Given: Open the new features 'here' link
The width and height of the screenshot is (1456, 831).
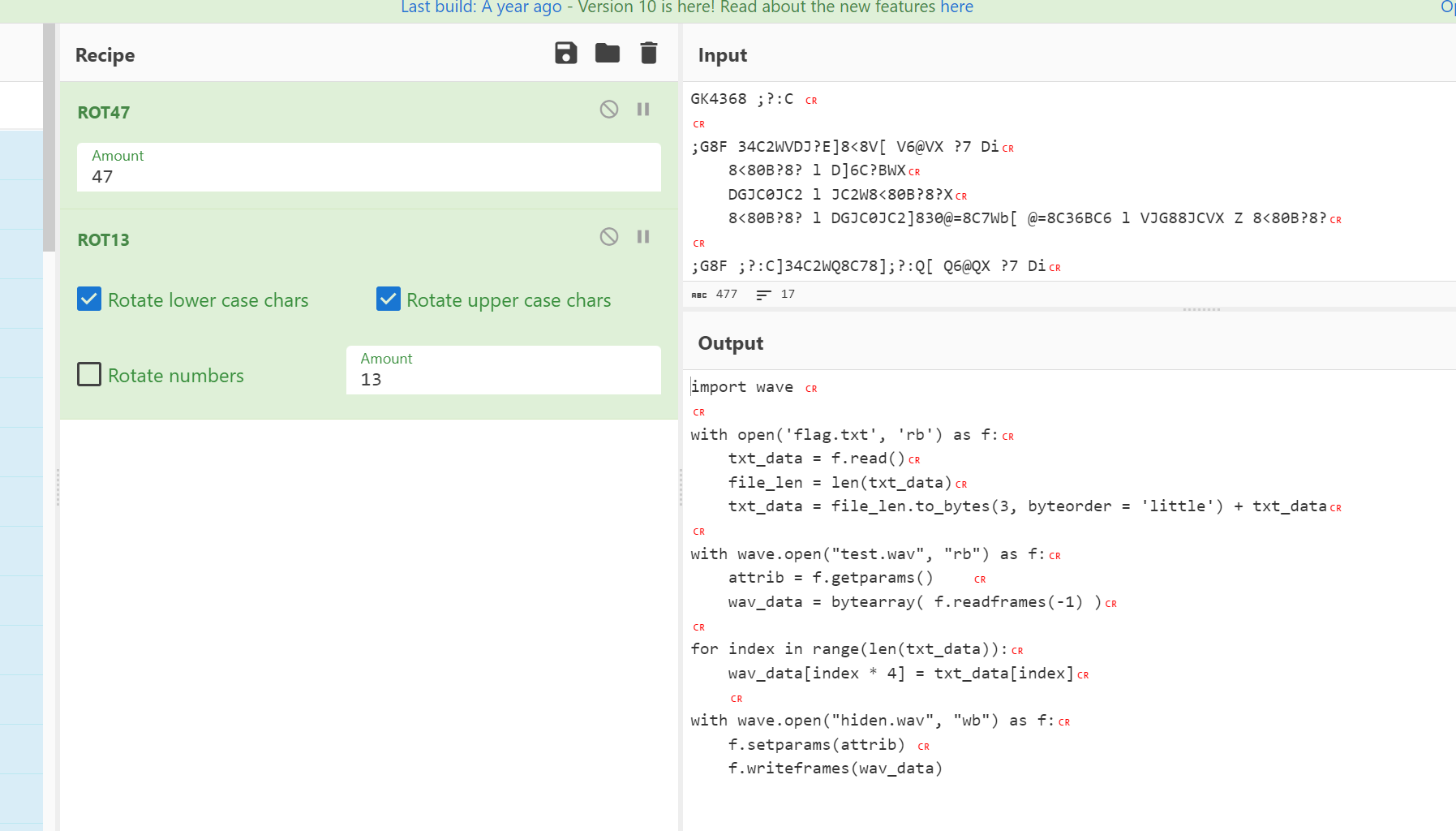Looking at the screenshot, I should pos(956,7).
